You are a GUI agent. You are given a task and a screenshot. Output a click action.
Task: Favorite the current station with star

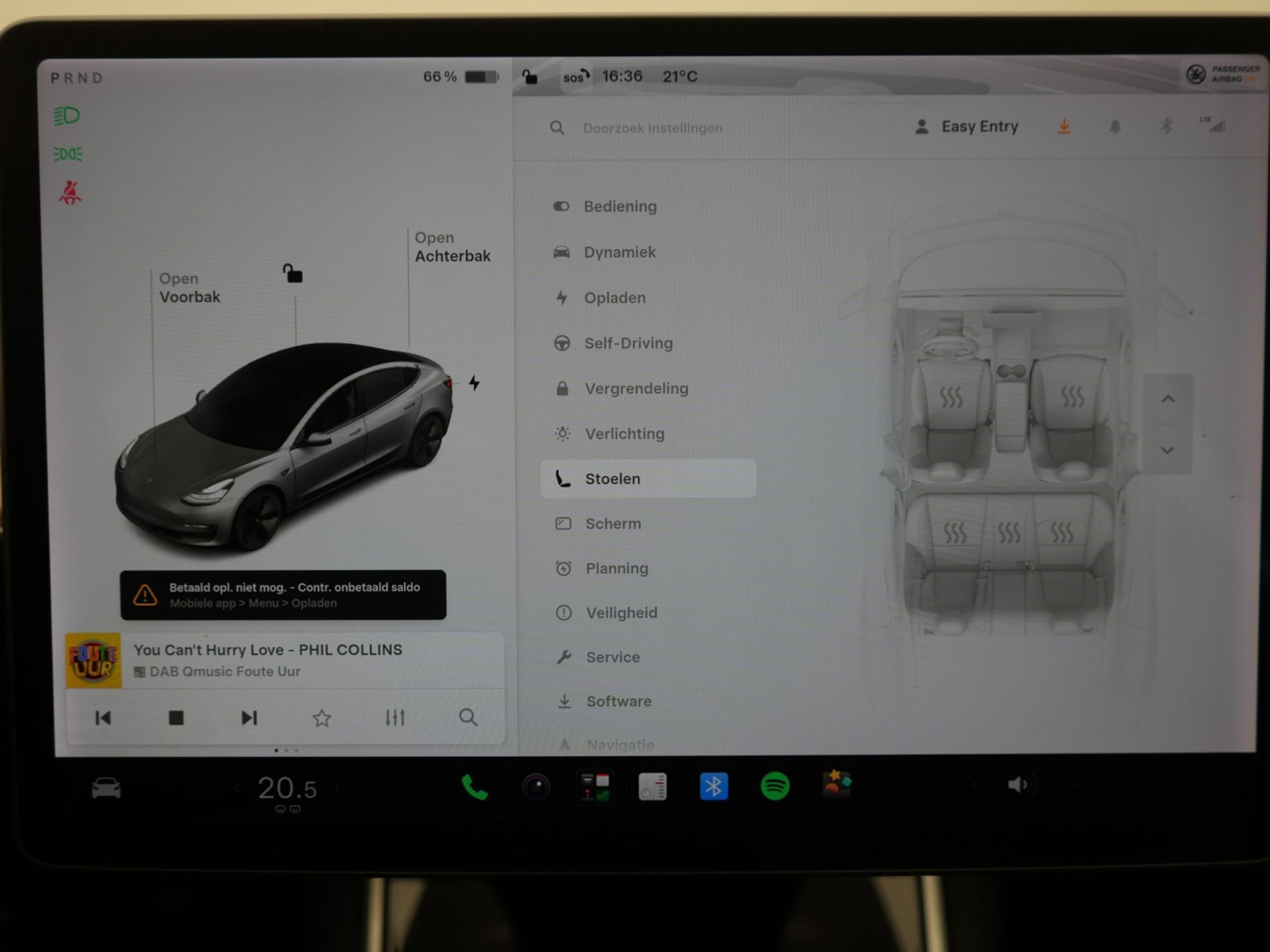322,718
